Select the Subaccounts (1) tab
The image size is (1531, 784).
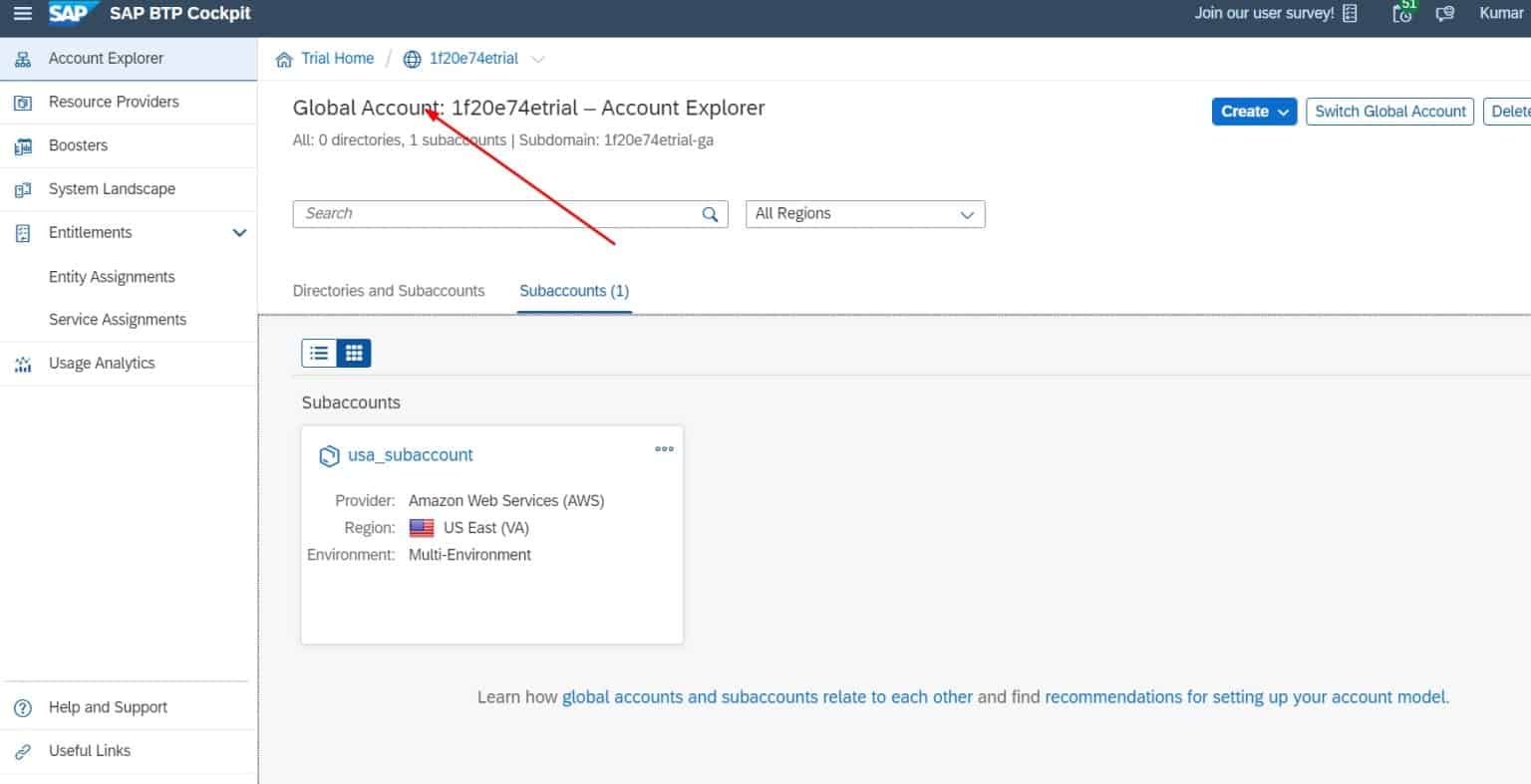[573, 290]
